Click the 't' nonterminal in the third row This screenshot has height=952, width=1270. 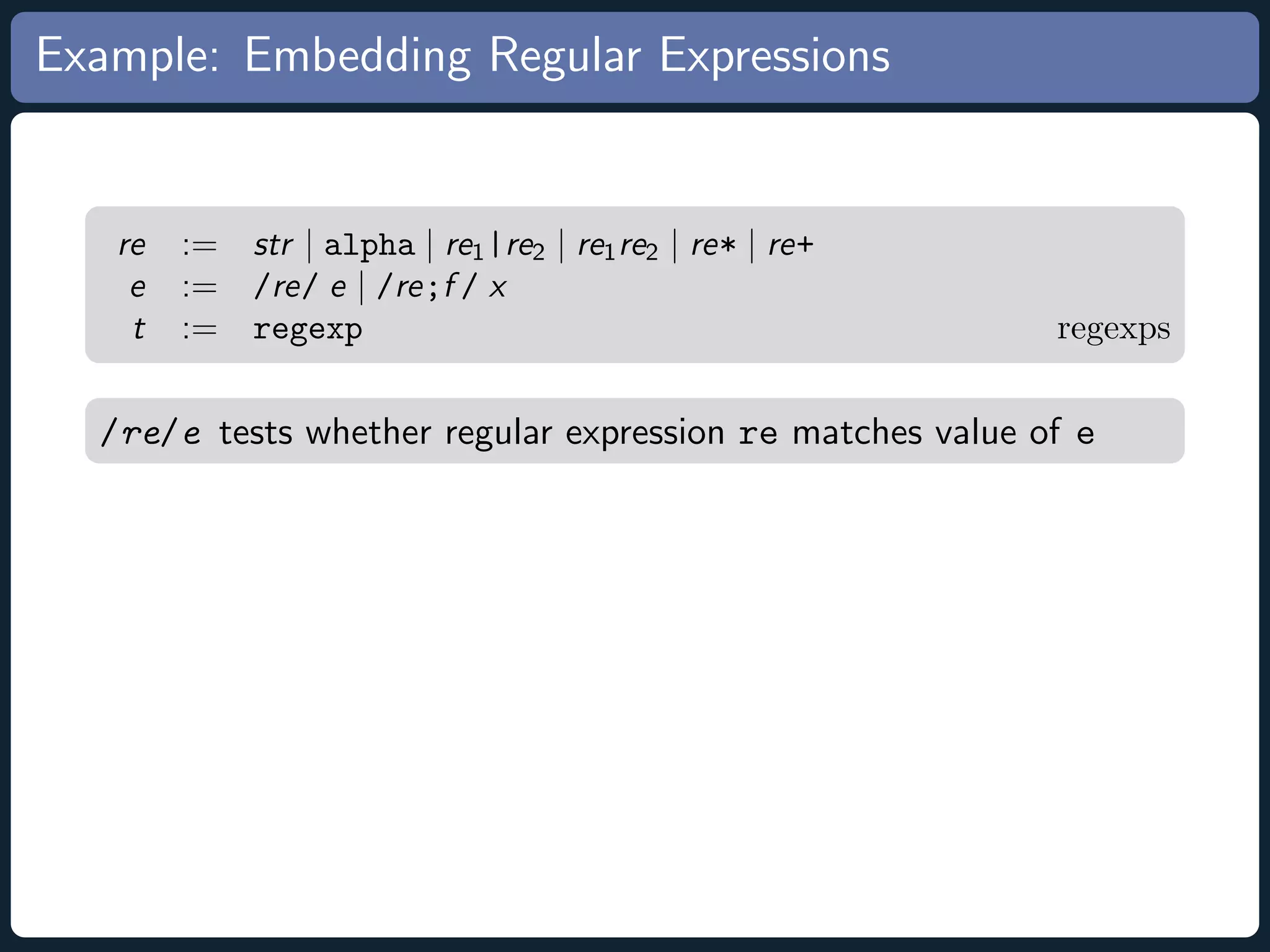(139, 329)
